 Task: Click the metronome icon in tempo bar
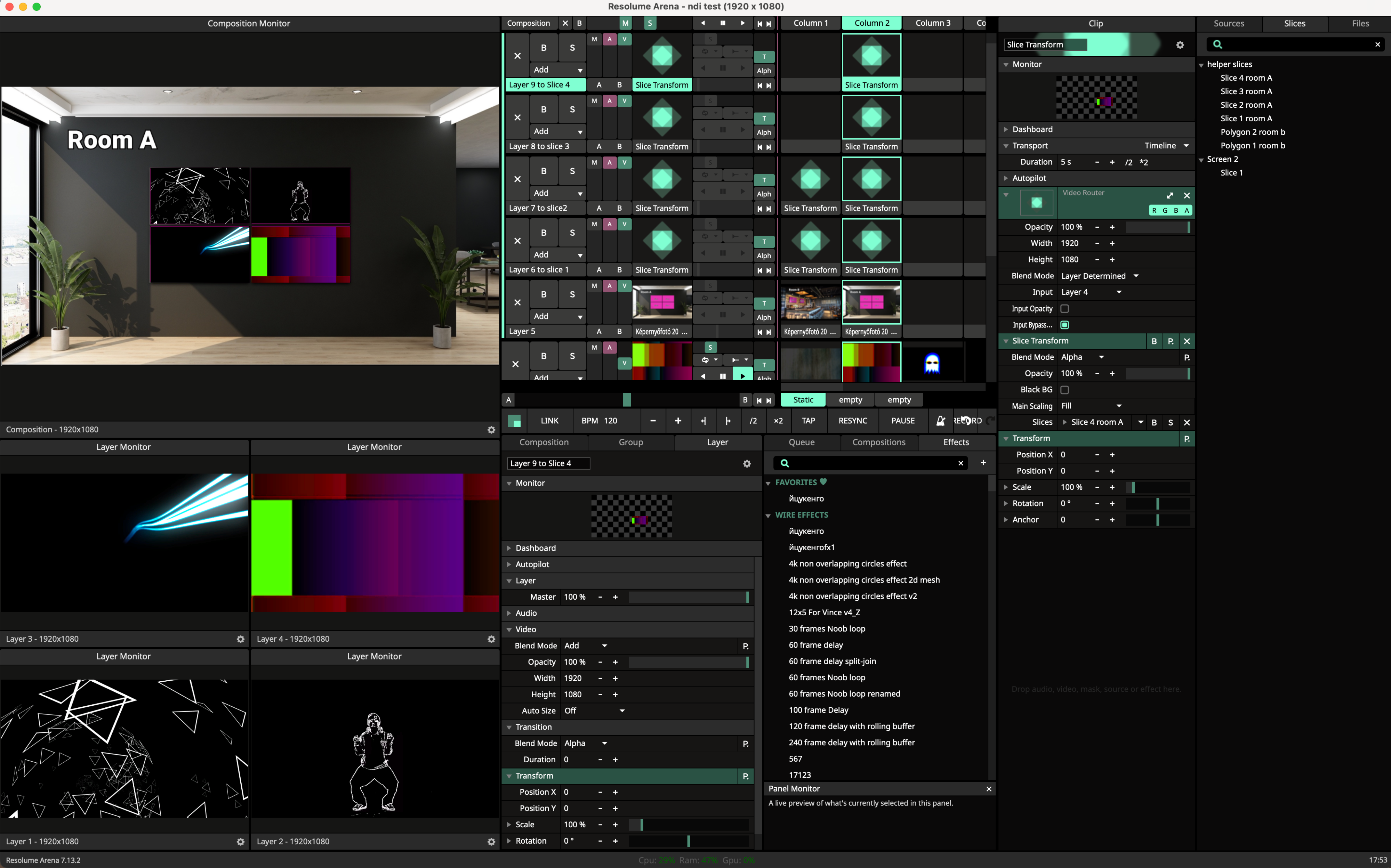click(940, 421)
